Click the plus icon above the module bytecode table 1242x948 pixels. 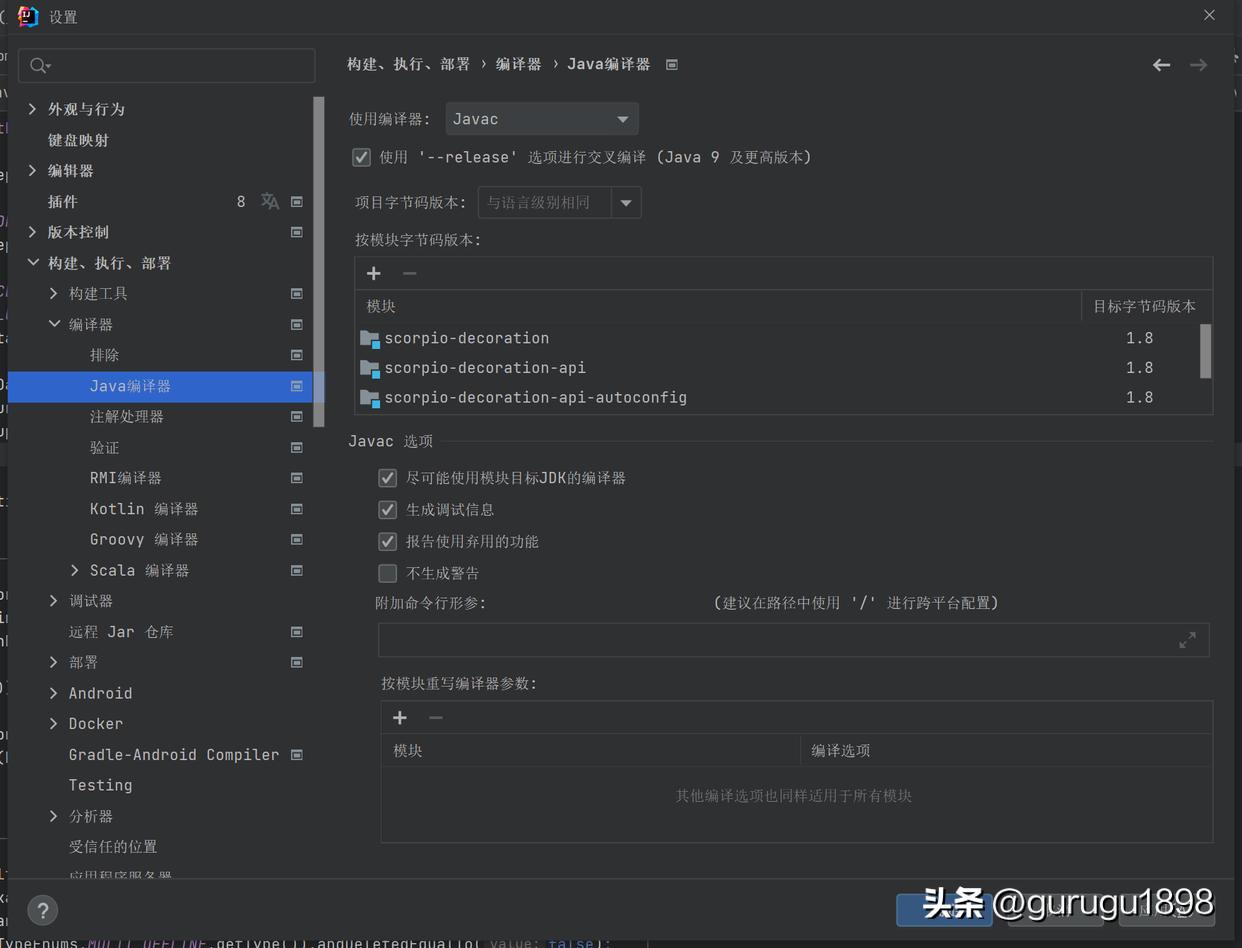point(373,273)
